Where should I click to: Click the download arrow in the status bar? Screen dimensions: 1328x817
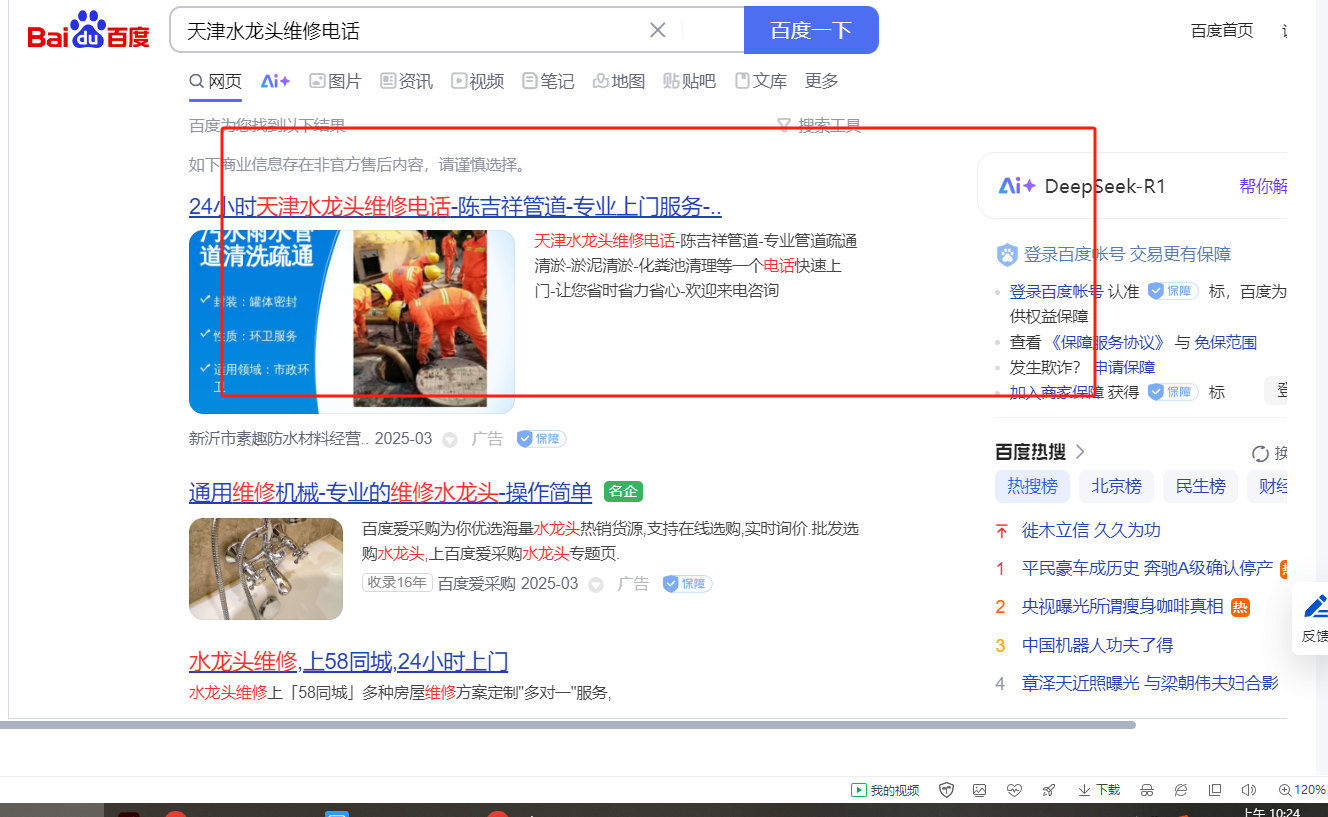1084,790
